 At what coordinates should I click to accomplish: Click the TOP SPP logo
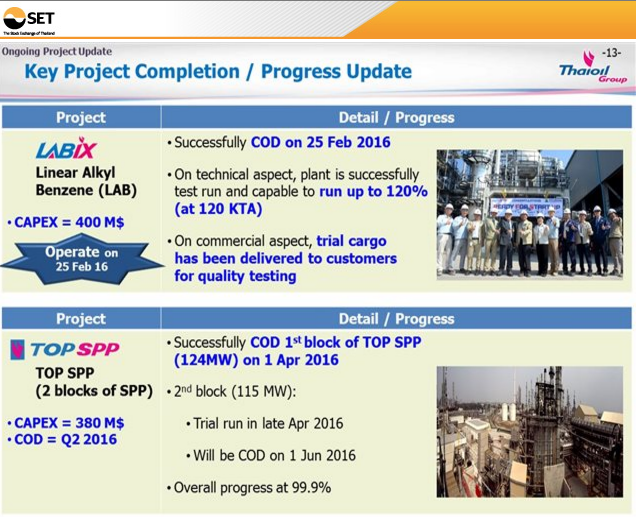(64, 349)
